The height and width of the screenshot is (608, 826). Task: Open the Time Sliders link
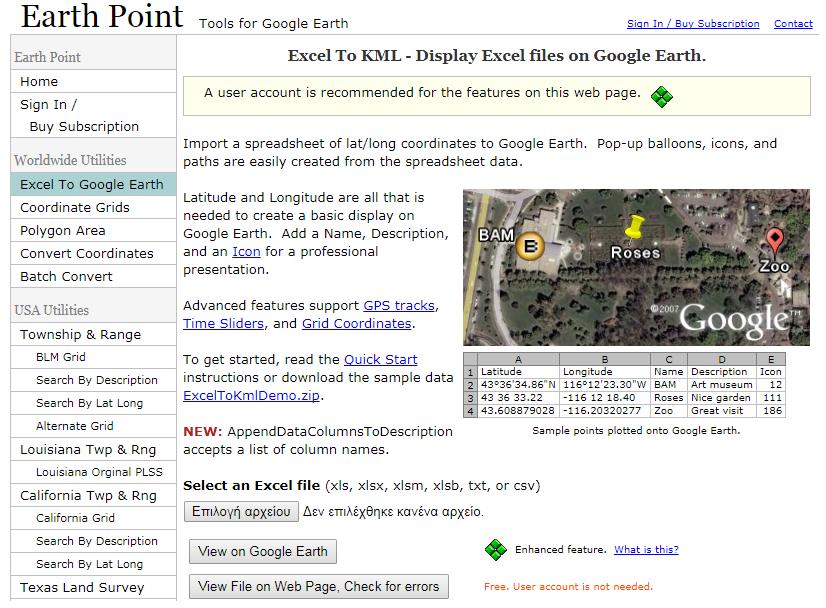223,323
